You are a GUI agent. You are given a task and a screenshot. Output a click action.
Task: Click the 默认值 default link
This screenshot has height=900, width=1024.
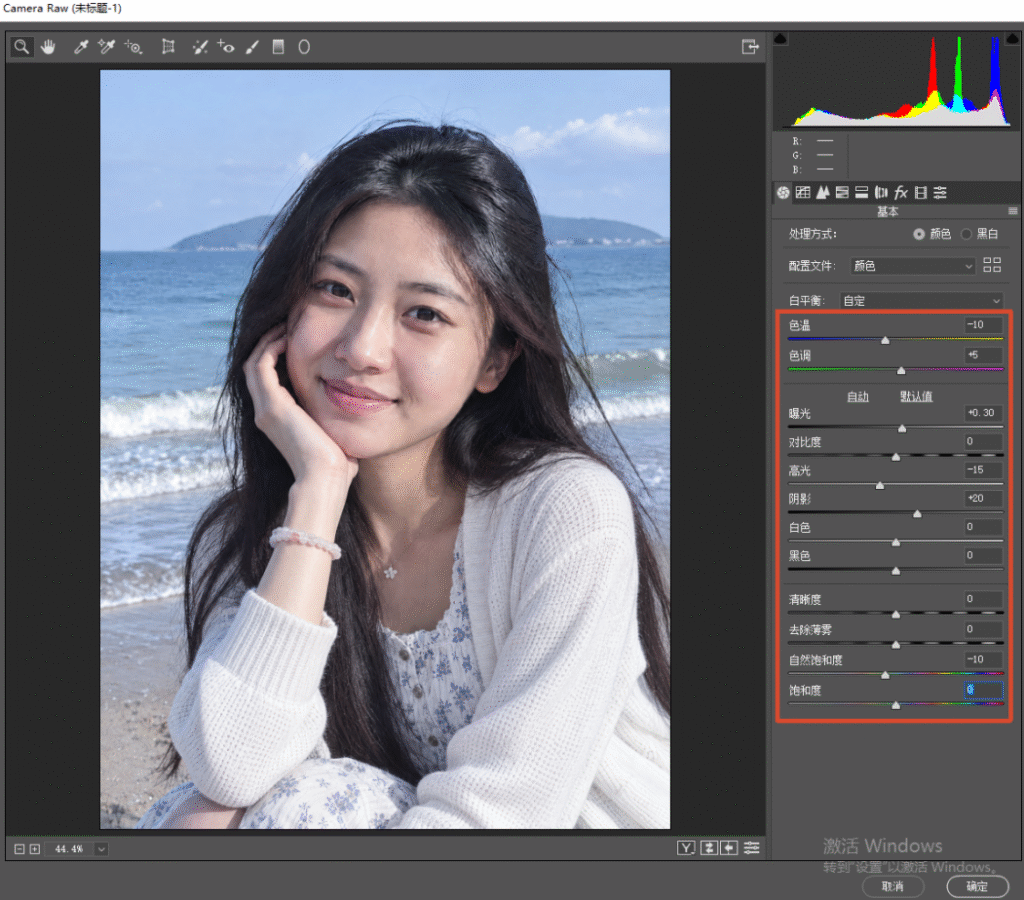point(916,396)
